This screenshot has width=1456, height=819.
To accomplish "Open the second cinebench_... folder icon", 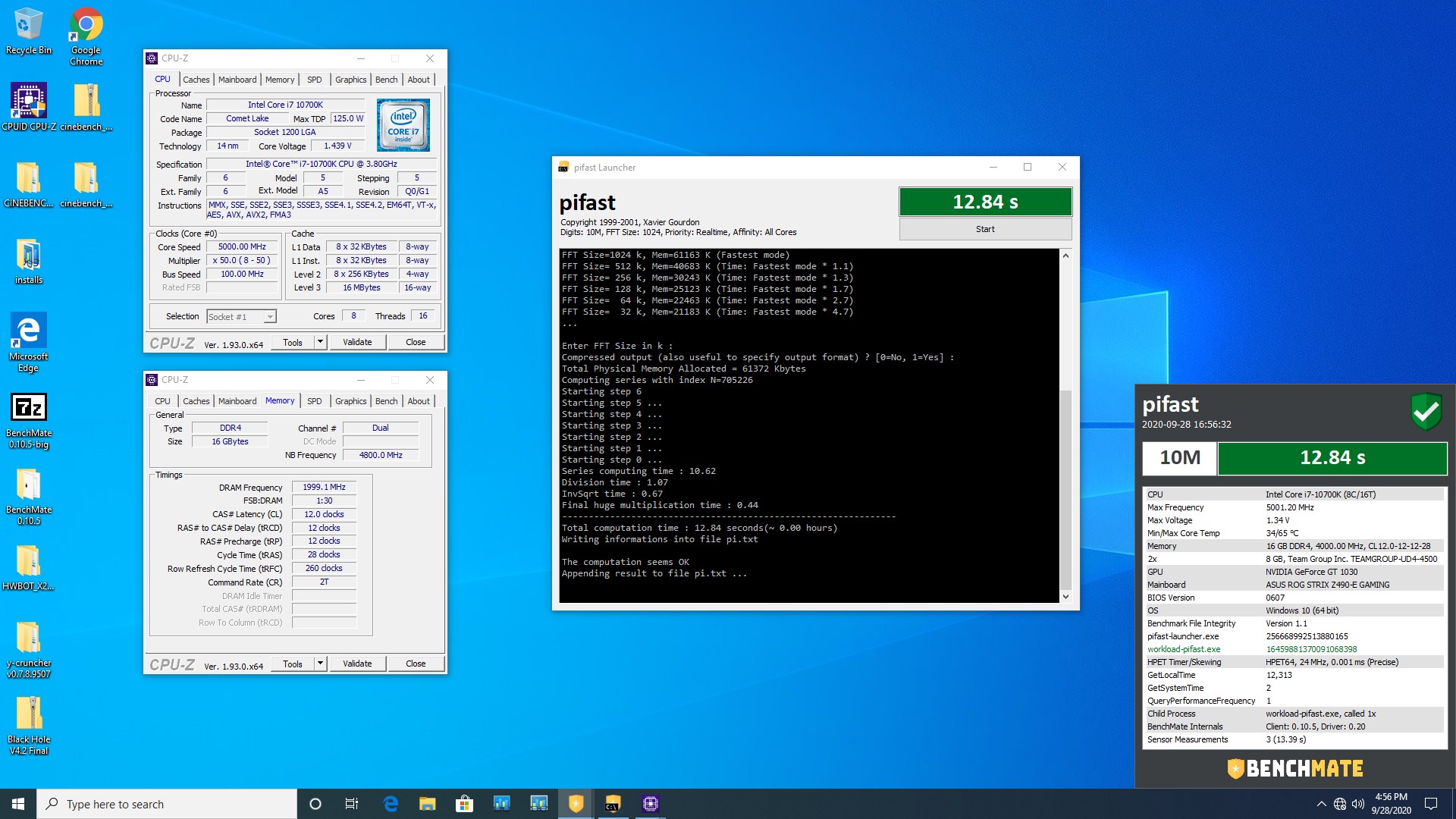I will [x=86, y=184].
